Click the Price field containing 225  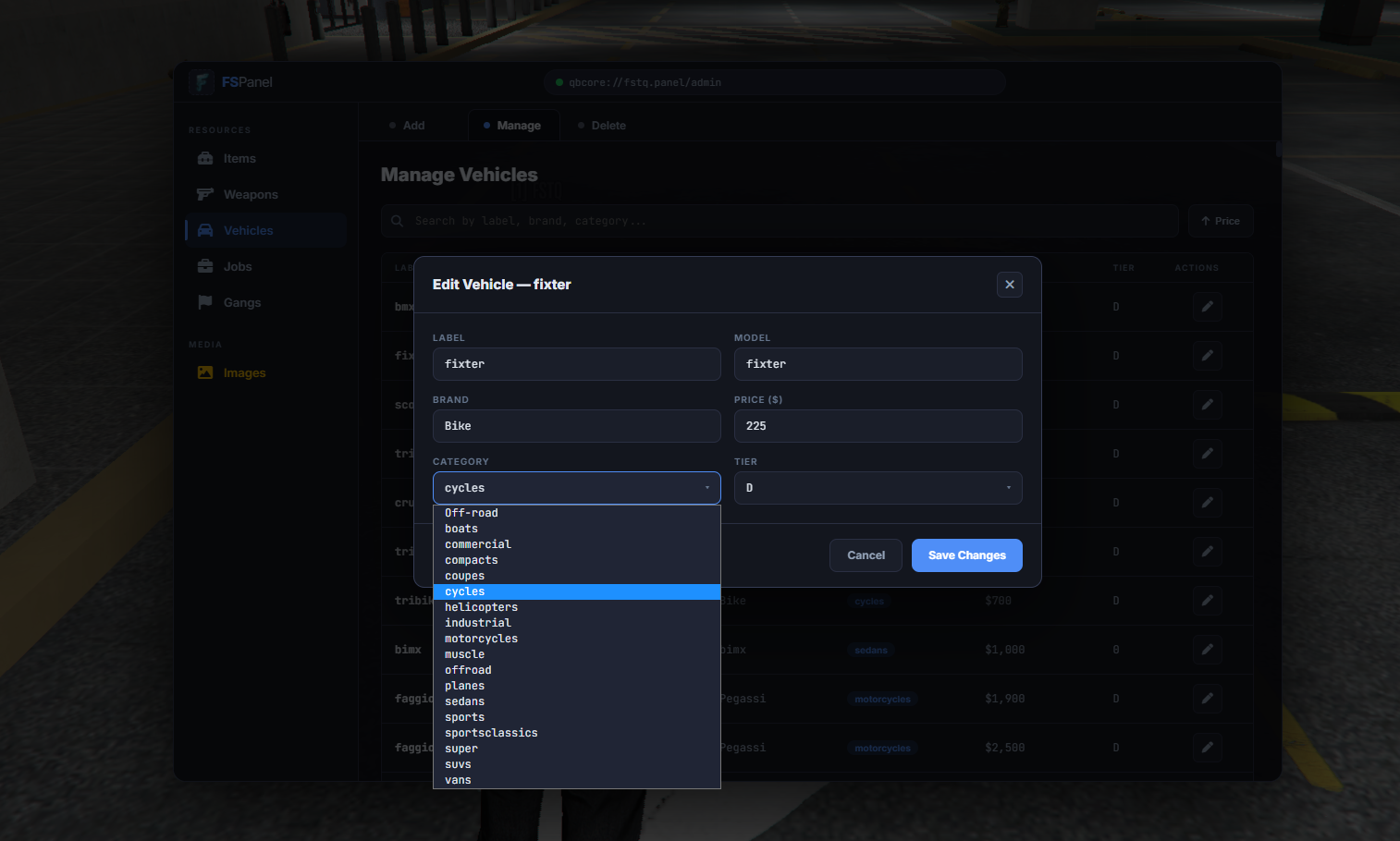pos(878,426)
